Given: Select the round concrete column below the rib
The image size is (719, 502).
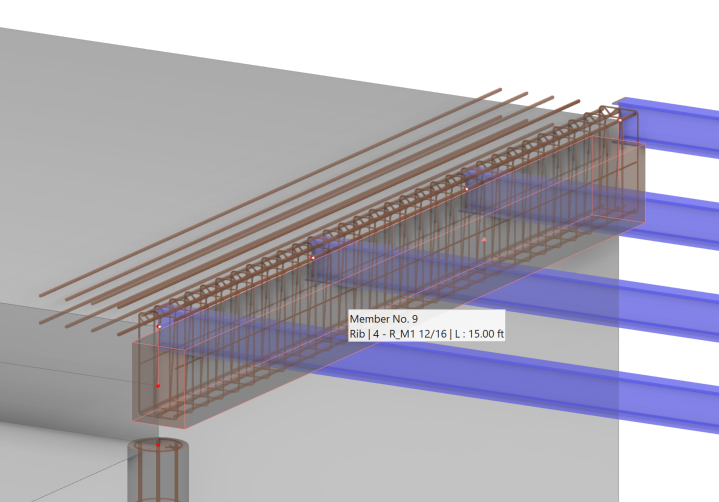Looking at the screenshot, I should [x=158, y=470].
